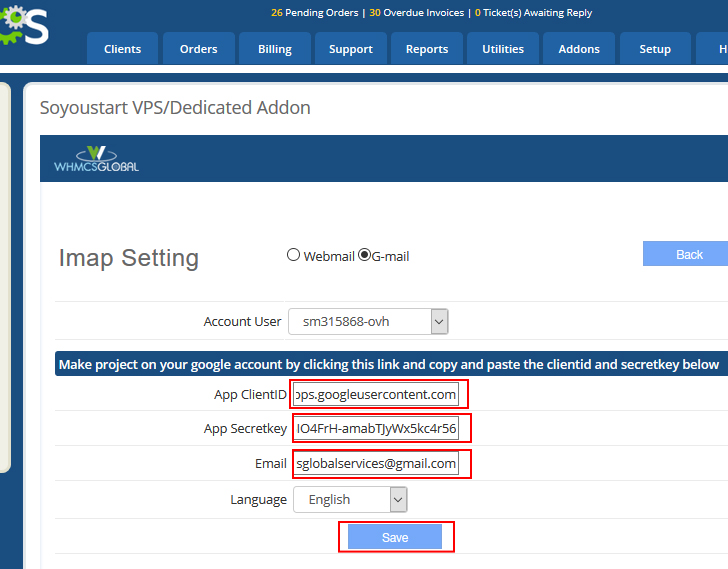Image resolution: width=728 pixels, height=569 pixels.
Task: Go to the Billing tab
Action: coord(275,49)
